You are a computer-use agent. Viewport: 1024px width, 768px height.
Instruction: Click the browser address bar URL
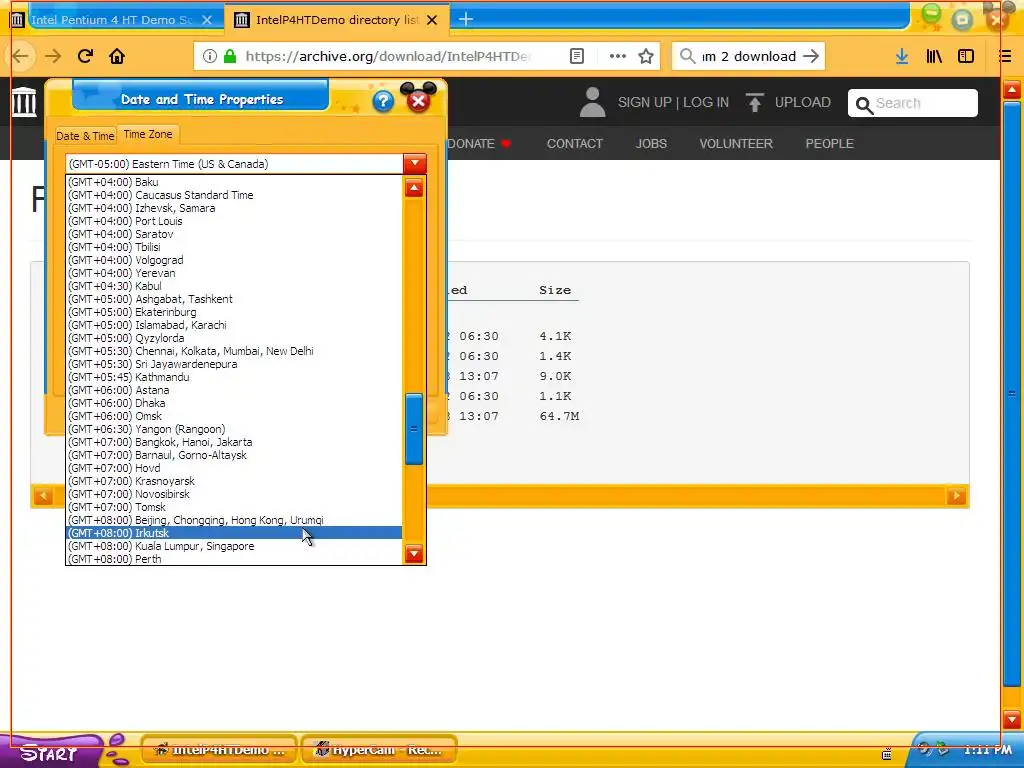pyautogui.click(x=388, y=56)
